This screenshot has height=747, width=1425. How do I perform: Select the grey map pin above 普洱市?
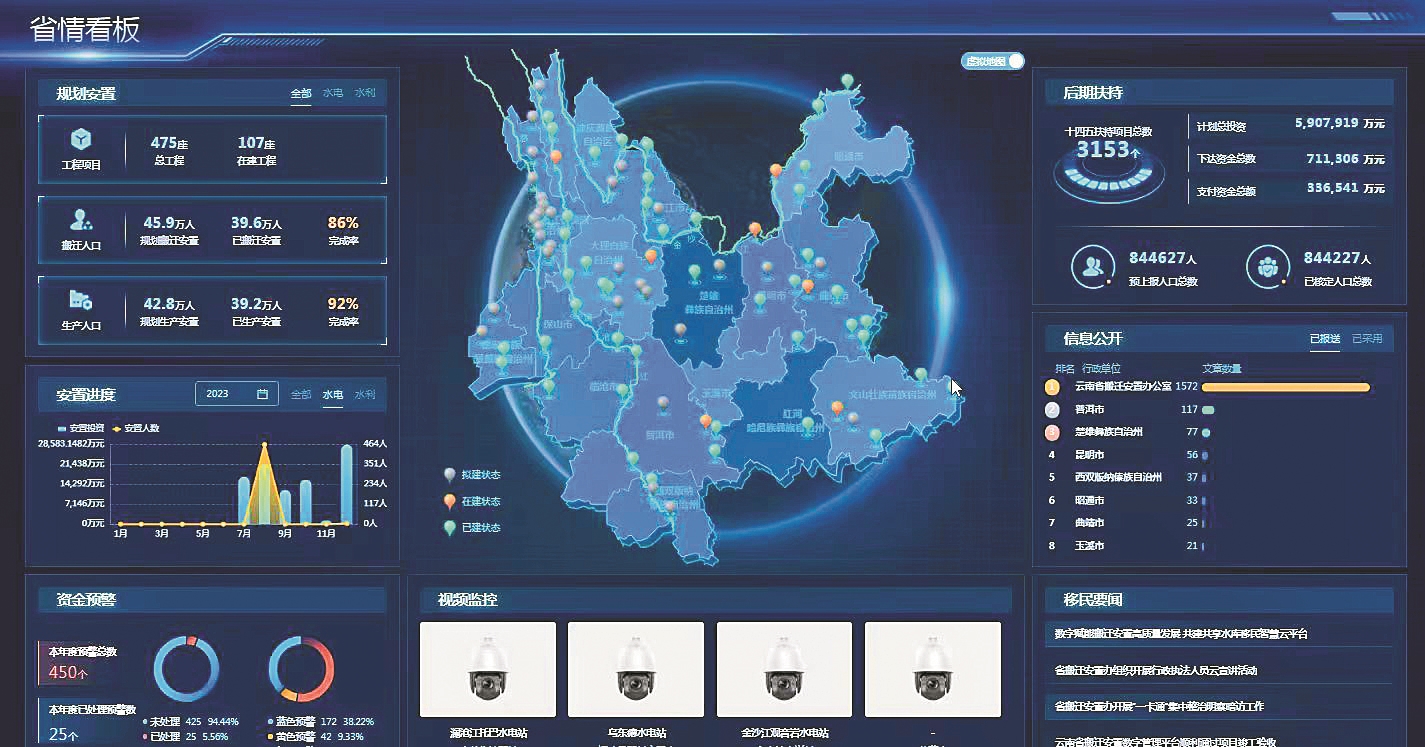661,403
